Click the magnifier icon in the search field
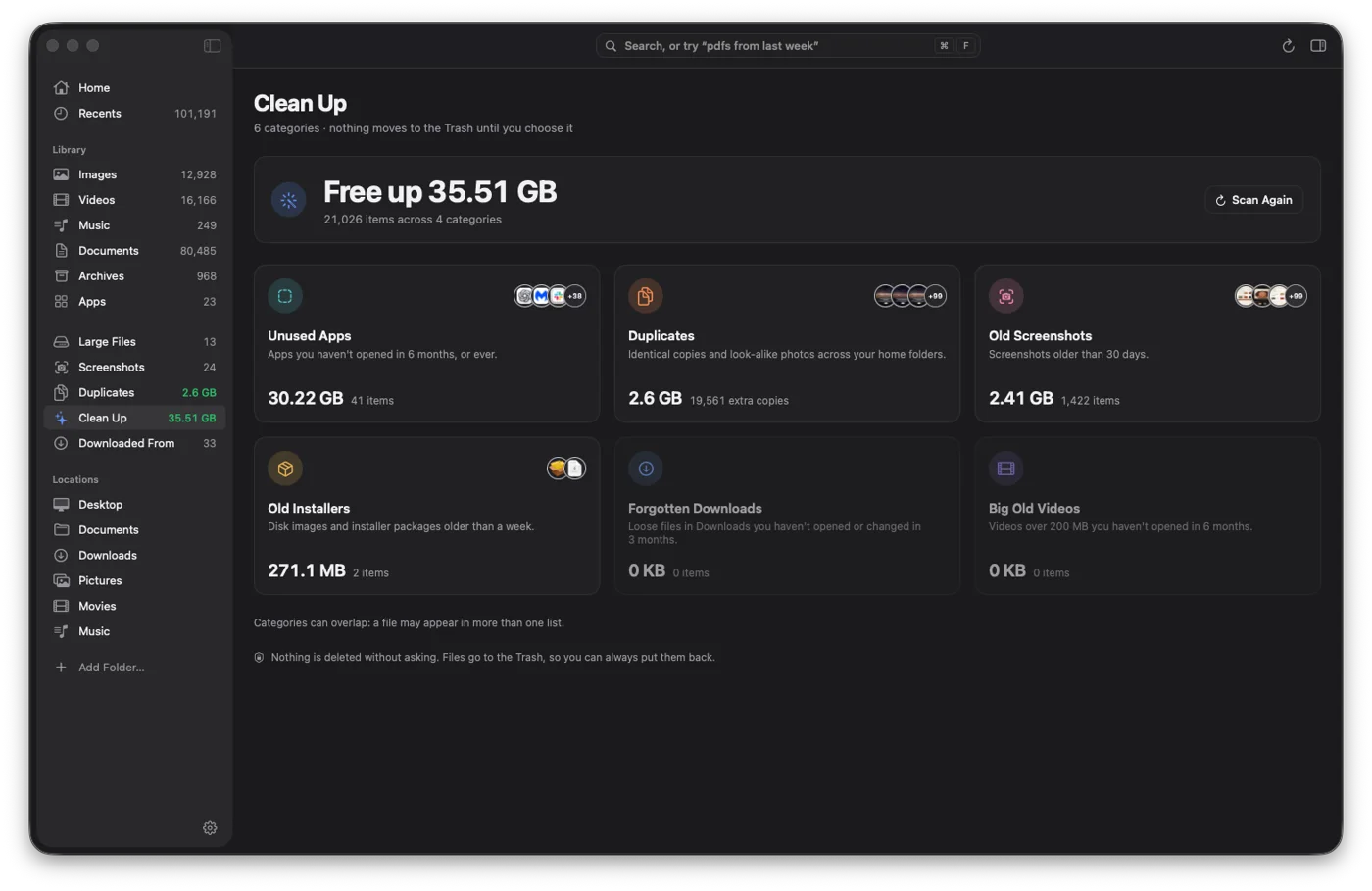 click(x=611, y=46)
